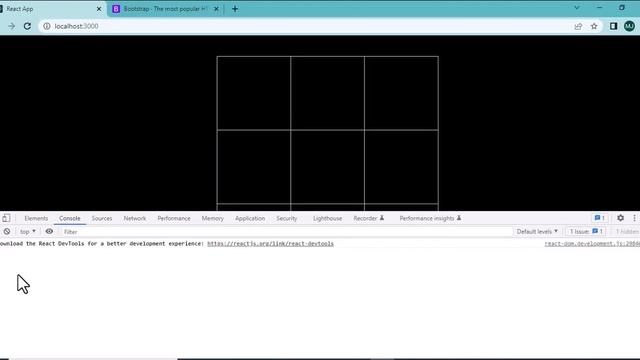Open the profile avatar menu
This screenshot has width=640, height=360.
(629, 26)
